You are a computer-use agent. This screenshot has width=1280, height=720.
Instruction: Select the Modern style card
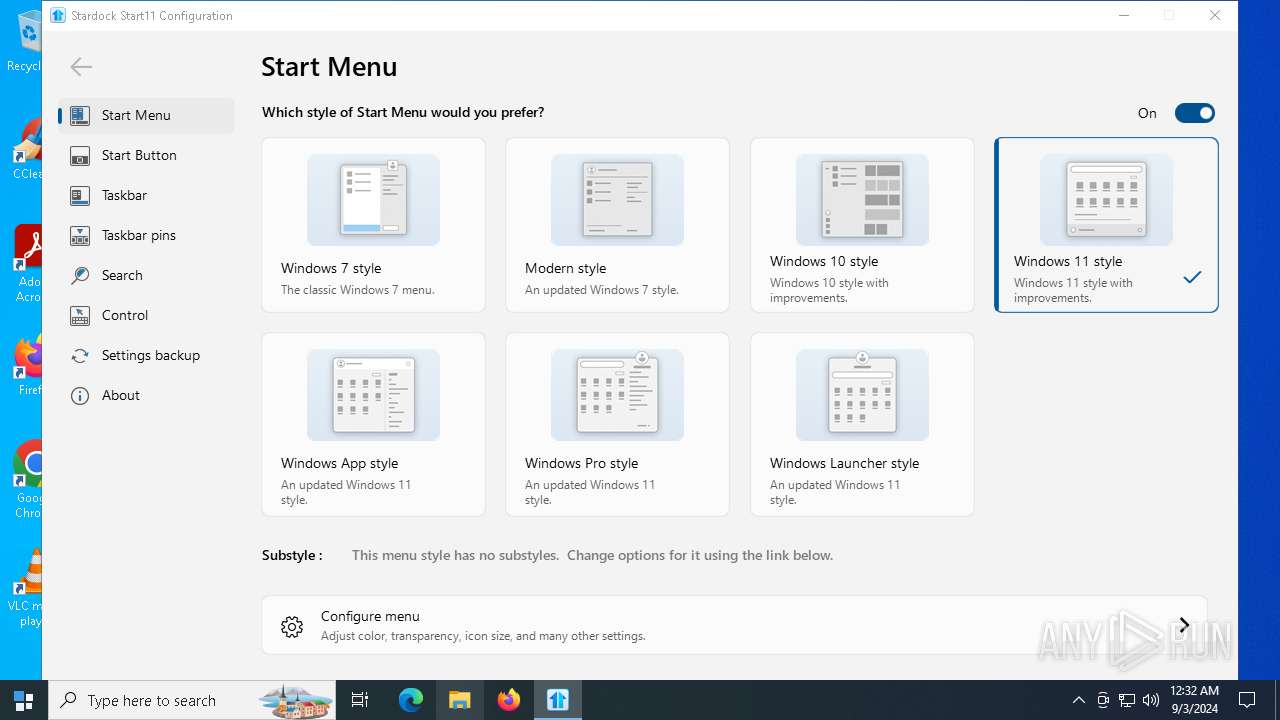tap(617, 225)
